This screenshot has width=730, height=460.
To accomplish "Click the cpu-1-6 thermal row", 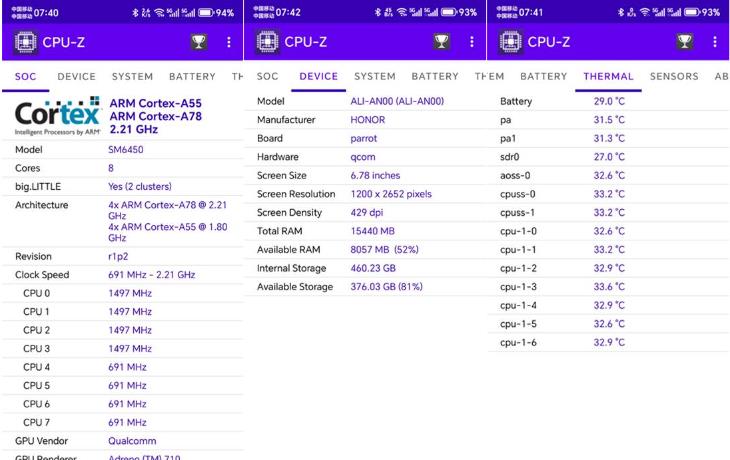I will [x=608, y=343].
